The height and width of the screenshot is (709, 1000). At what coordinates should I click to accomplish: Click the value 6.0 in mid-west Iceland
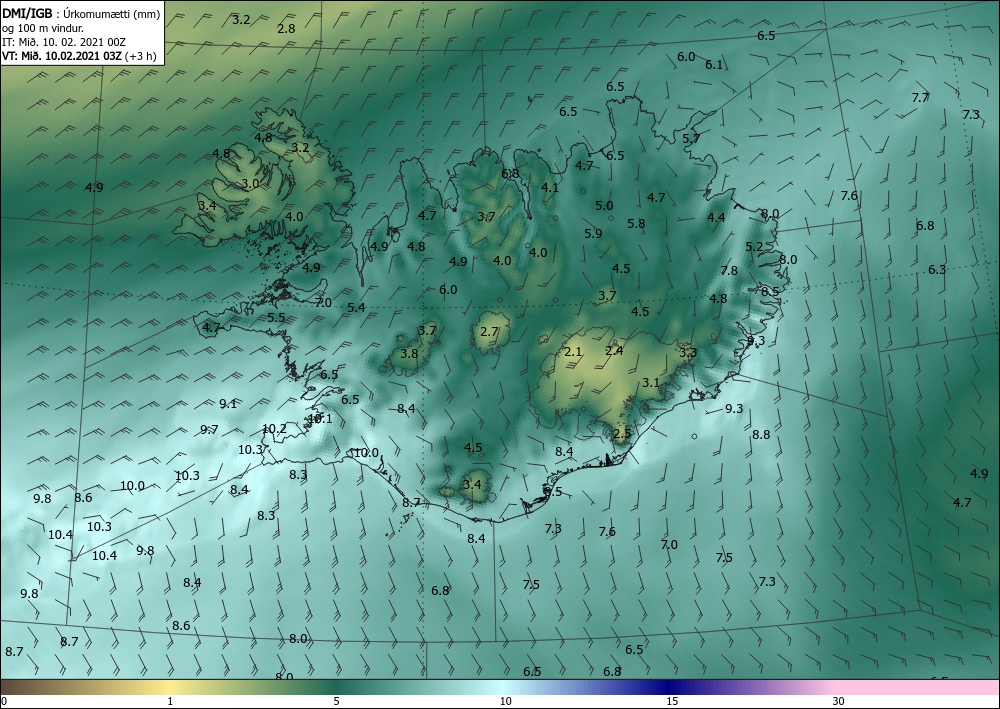click(448, 290)
